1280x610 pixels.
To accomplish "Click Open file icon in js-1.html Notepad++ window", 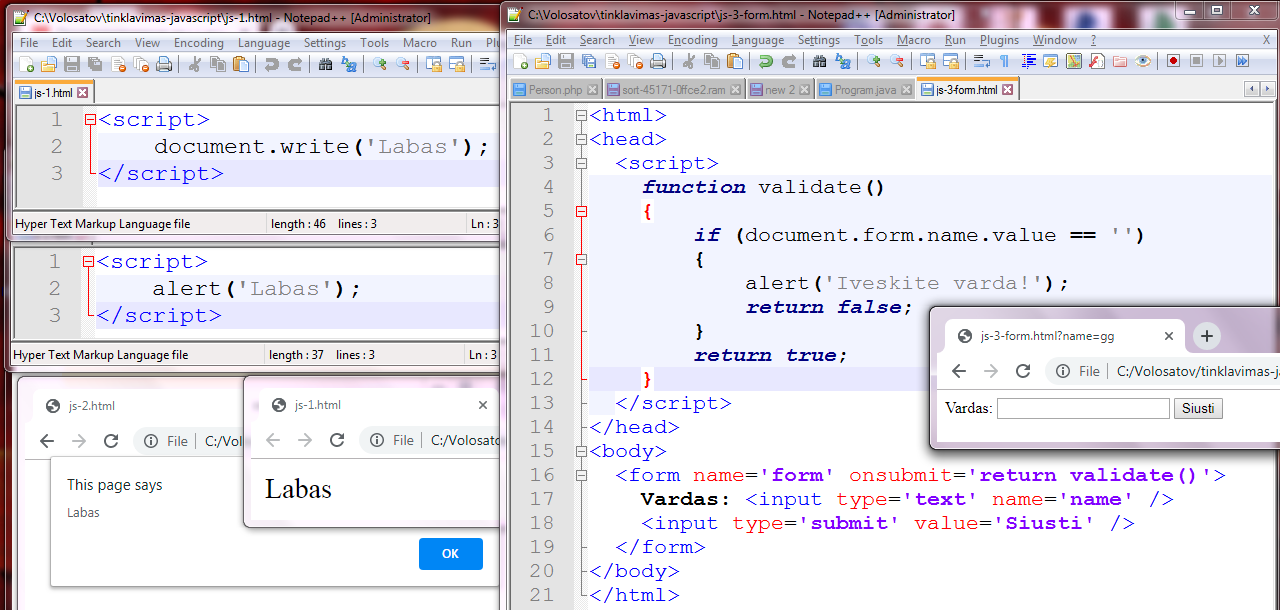I will click(49, 64).
